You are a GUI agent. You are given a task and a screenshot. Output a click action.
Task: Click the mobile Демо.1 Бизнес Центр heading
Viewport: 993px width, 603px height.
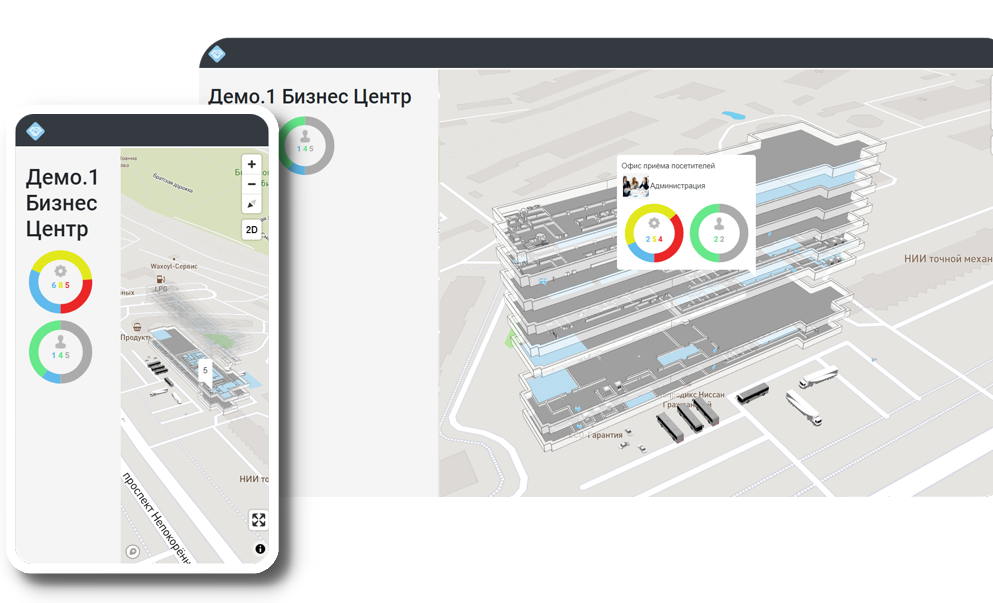[x=62, y=203]
